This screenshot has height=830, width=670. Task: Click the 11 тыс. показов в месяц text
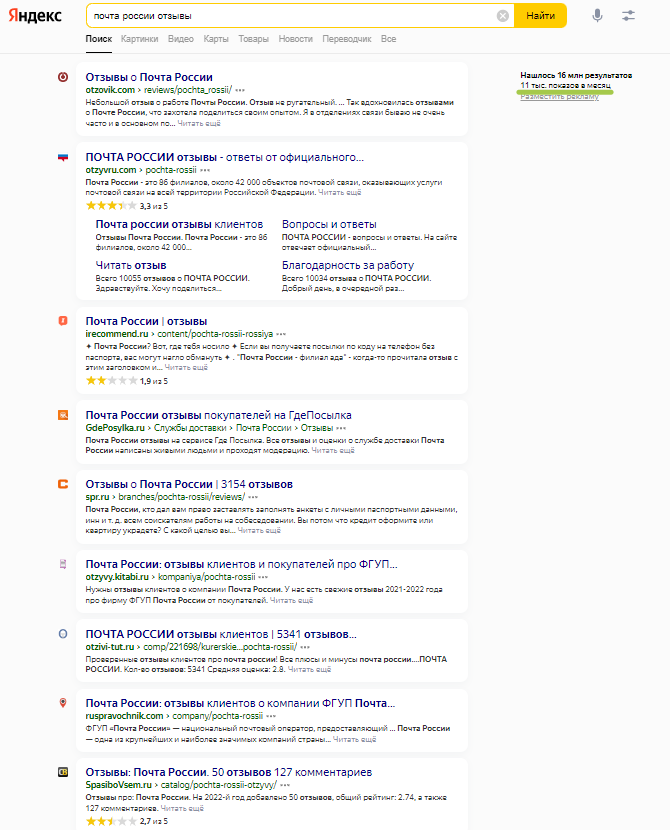point(565,85)
